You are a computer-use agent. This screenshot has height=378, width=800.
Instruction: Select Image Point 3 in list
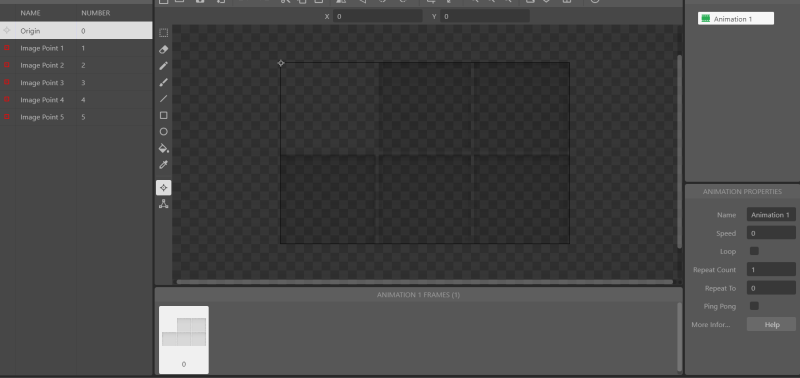(x=76, y=83)
